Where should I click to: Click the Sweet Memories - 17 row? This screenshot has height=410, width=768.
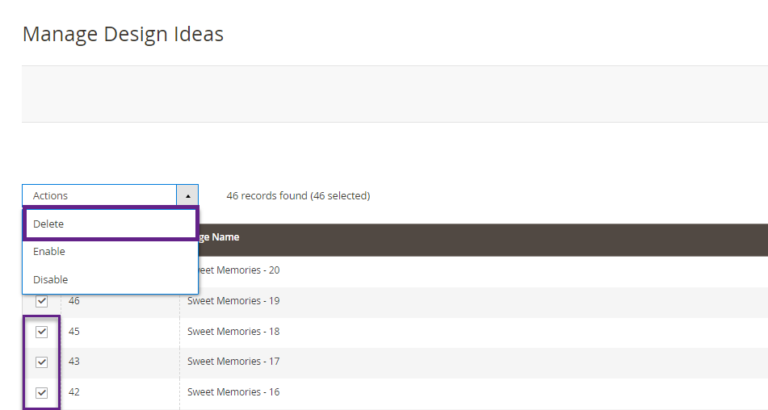pos(233,362)
